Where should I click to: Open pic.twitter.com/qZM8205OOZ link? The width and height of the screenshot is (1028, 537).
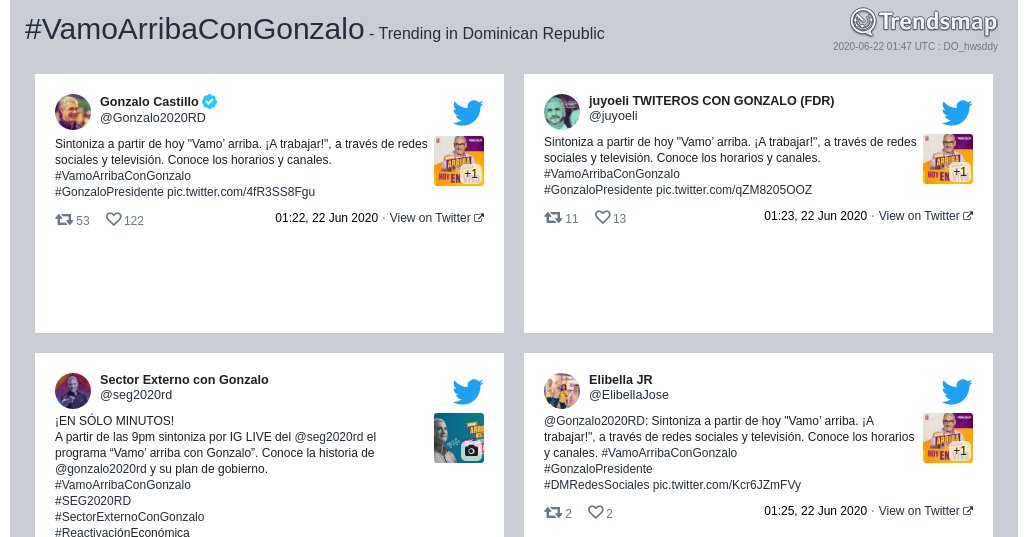(x=734, y=190)
